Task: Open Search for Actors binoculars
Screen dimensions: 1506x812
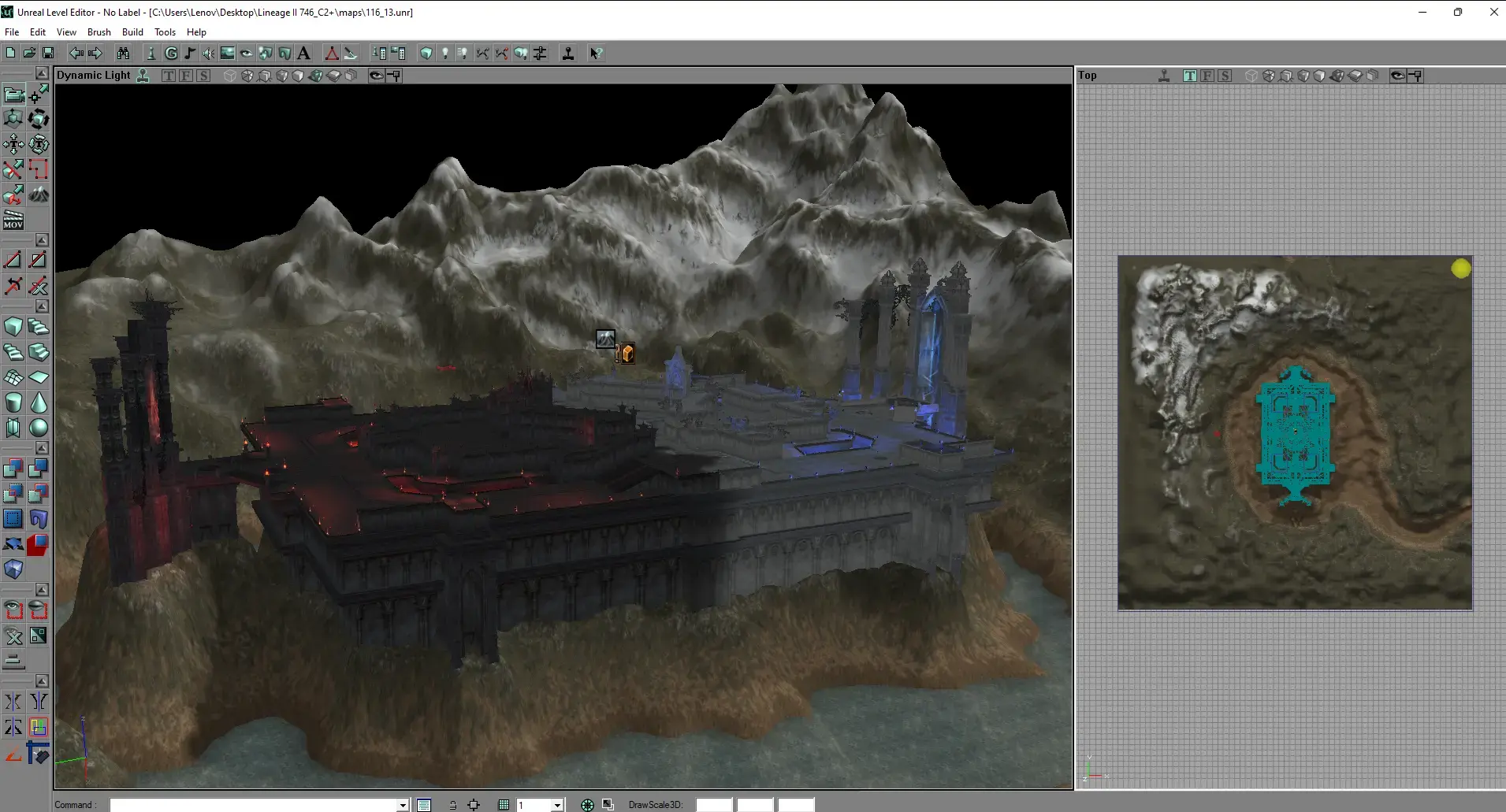Action: pos(123,54)
